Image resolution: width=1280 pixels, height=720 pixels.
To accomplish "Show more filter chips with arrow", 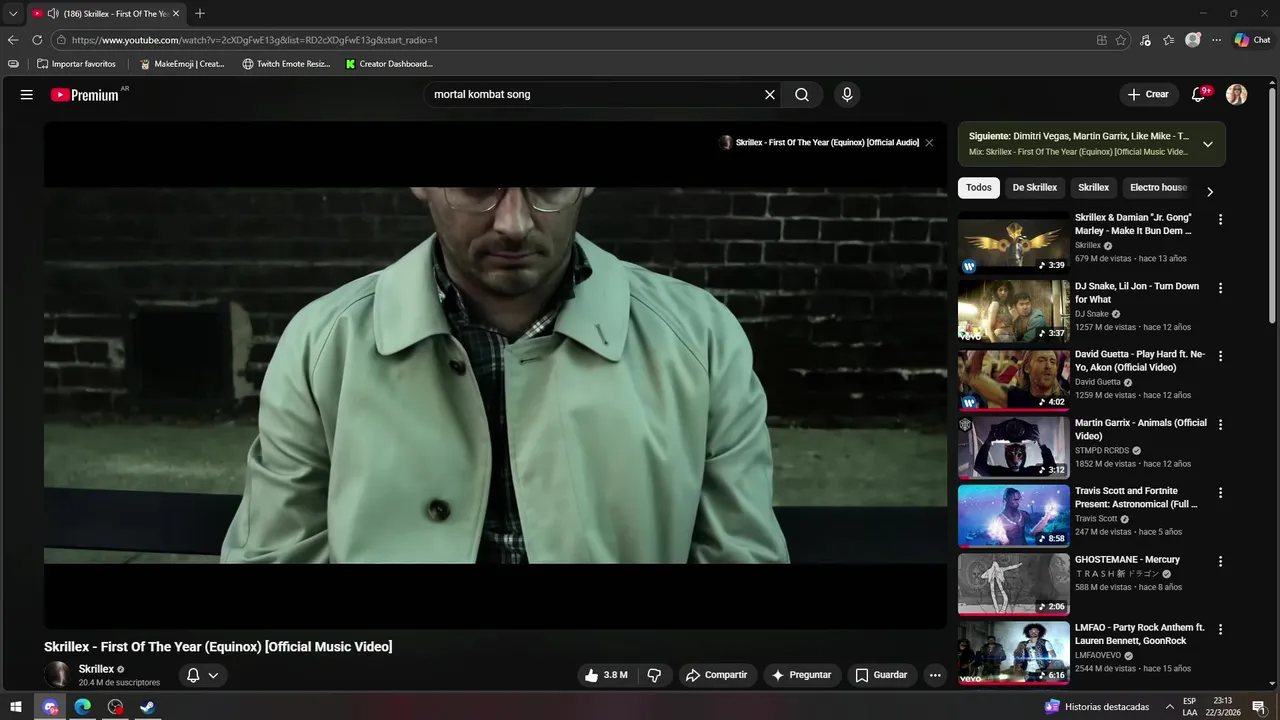I will pos(1210,191).
